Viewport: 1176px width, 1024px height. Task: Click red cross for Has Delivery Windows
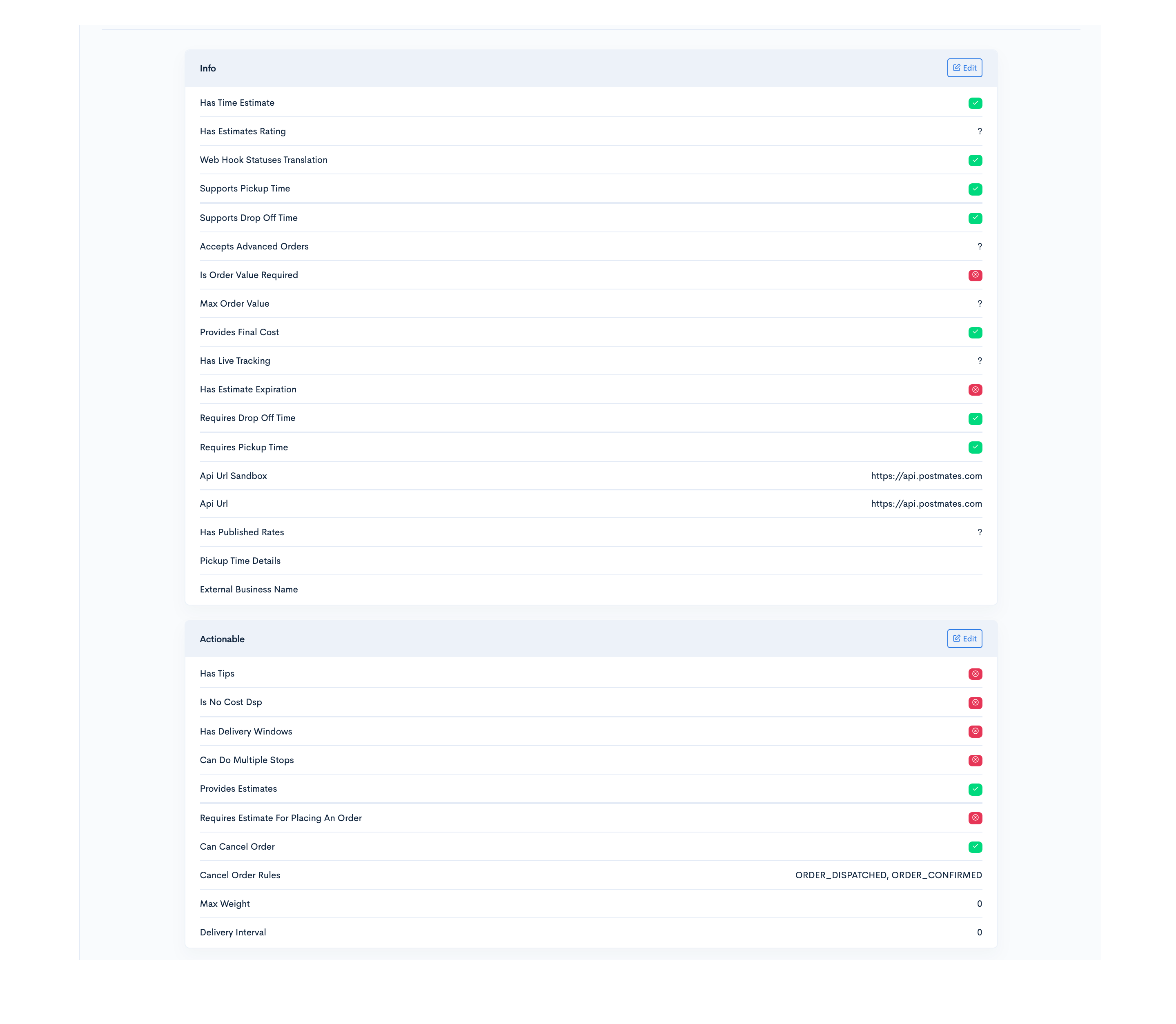click(x=975, y=731)
